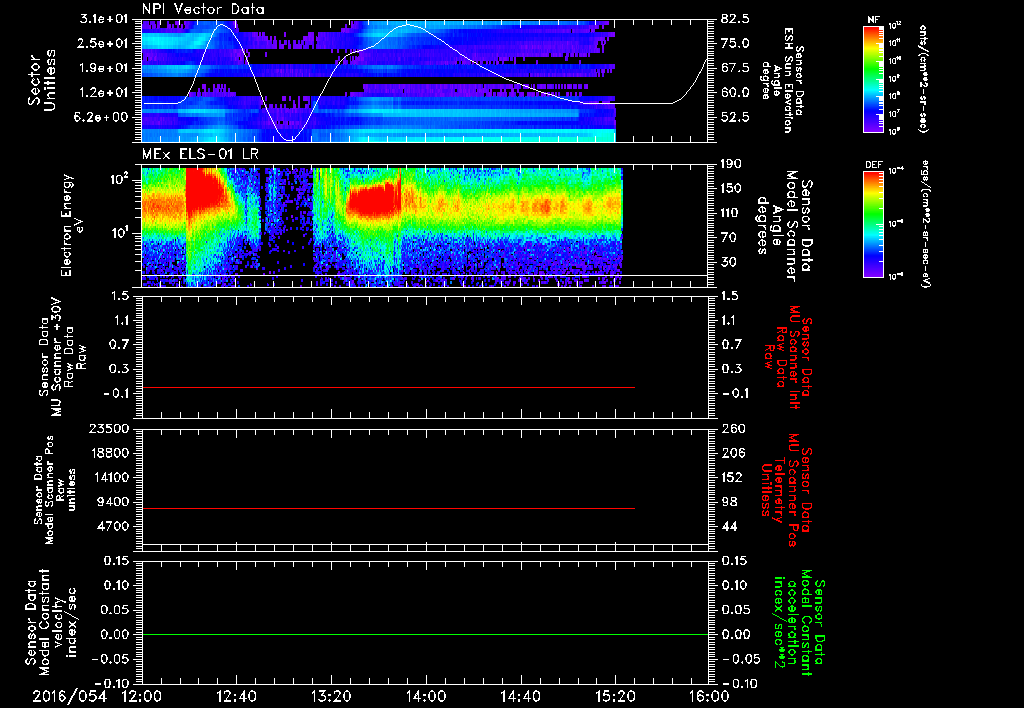Click the red MU Scanner Pos Telemetry title
Viewport: 1024px width, 708px height.
click(x=787, y=490)
